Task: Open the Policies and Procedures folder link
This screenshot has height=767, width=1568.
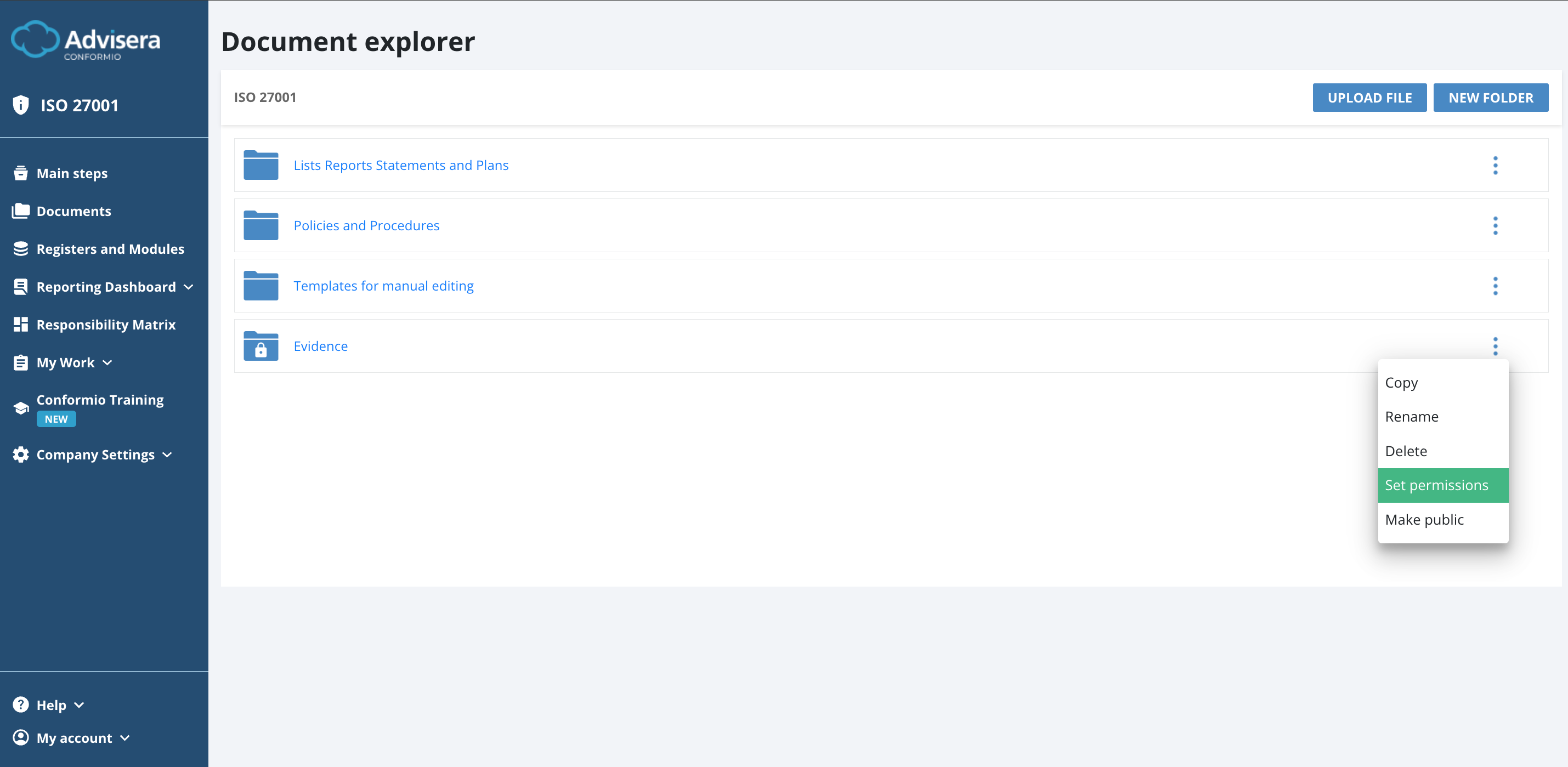Action: 366,225
